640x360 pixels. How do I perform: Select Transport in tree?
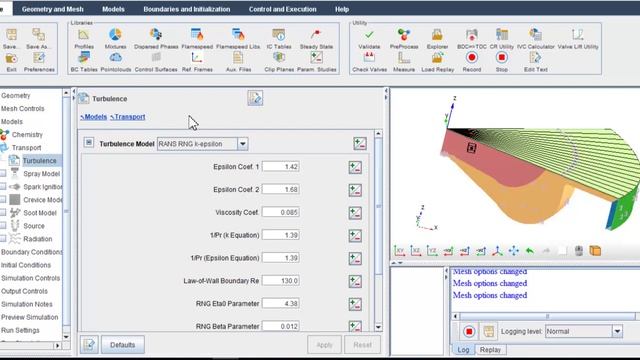click(x=26, y=148)
